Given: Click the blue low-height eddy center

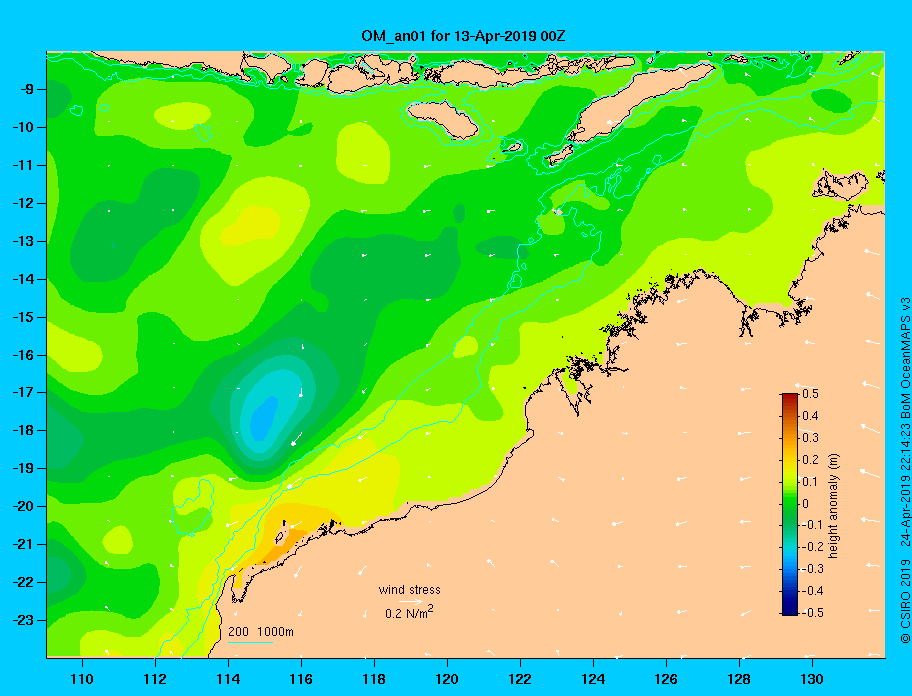Looking at the screenshot, I should point(263,417).
